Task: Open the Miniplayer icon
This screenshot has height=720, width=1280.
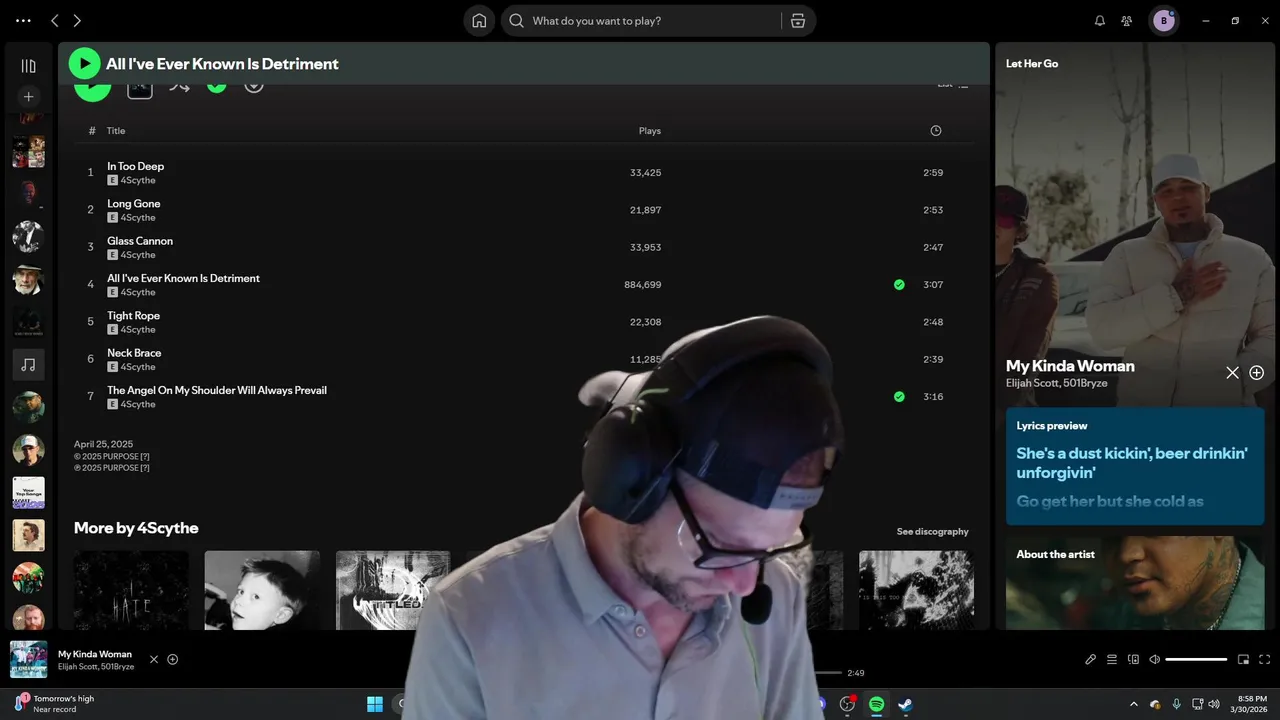Action: click(1243, 659)
